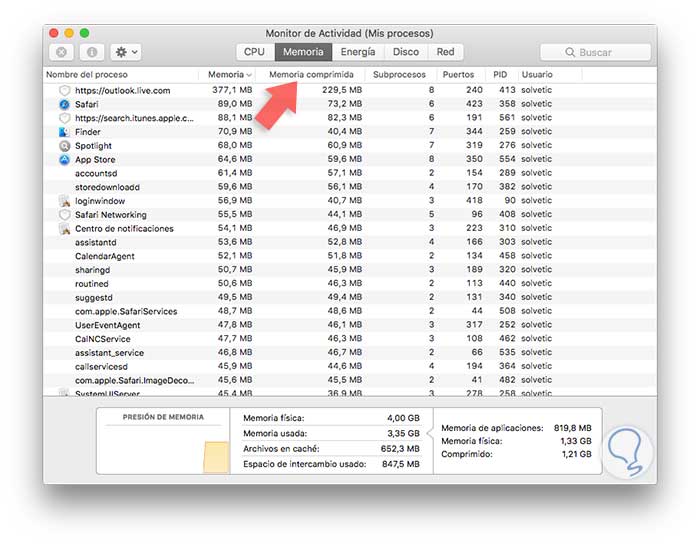This screenshot has height=546, width=700.
Task: Select the Memoria tab
Action: click(x=303, y=52)
